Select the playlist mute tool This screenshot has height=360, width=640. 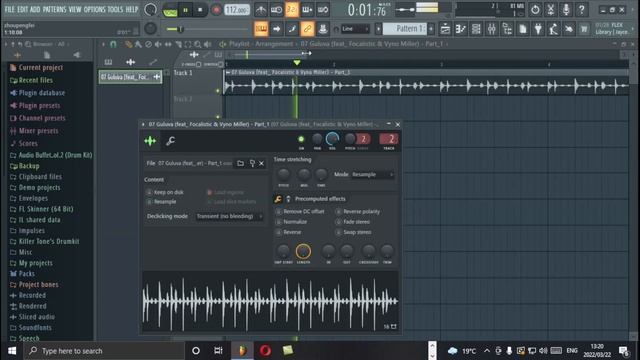pos(158,44)
